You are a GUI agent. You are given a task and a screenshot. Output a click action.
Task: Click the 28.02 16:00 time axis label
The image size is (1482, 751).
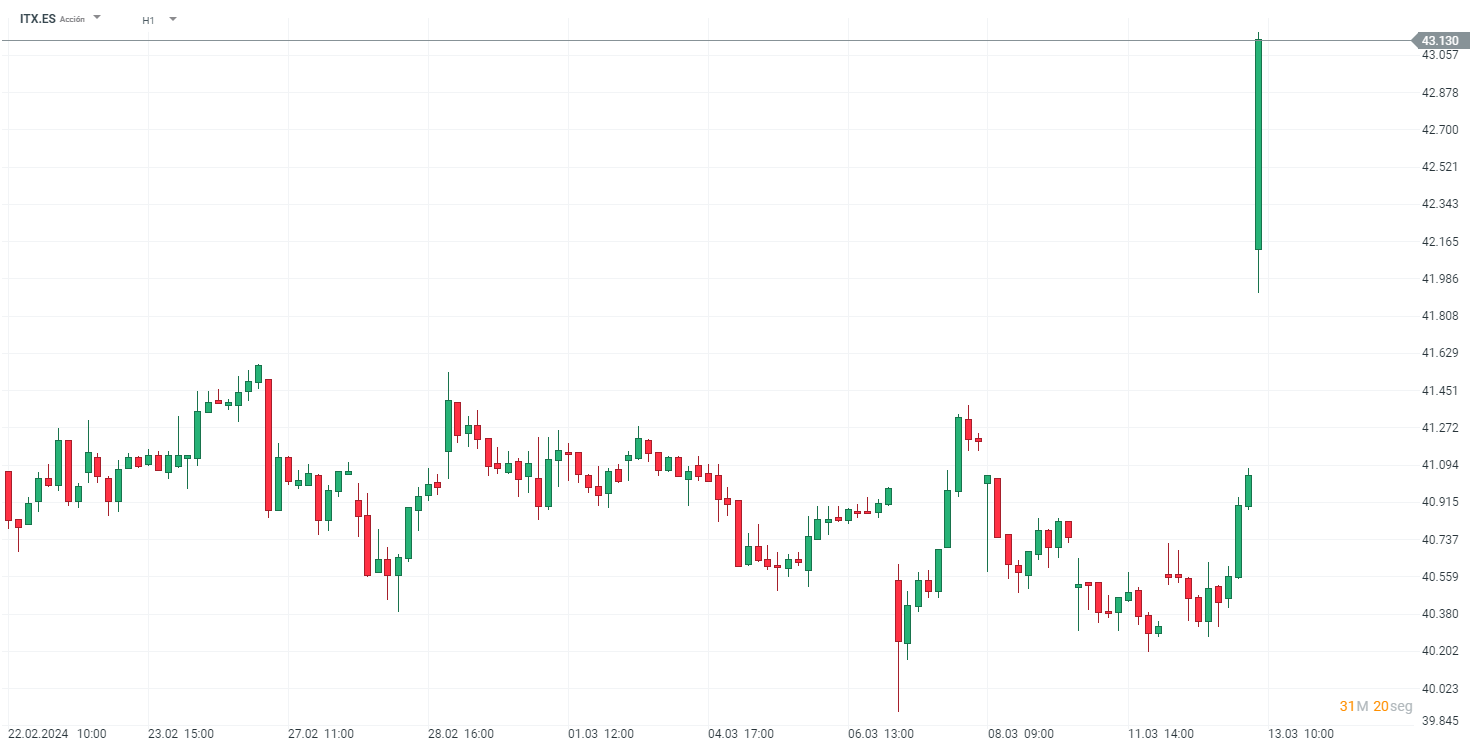(x=461, y=734)
